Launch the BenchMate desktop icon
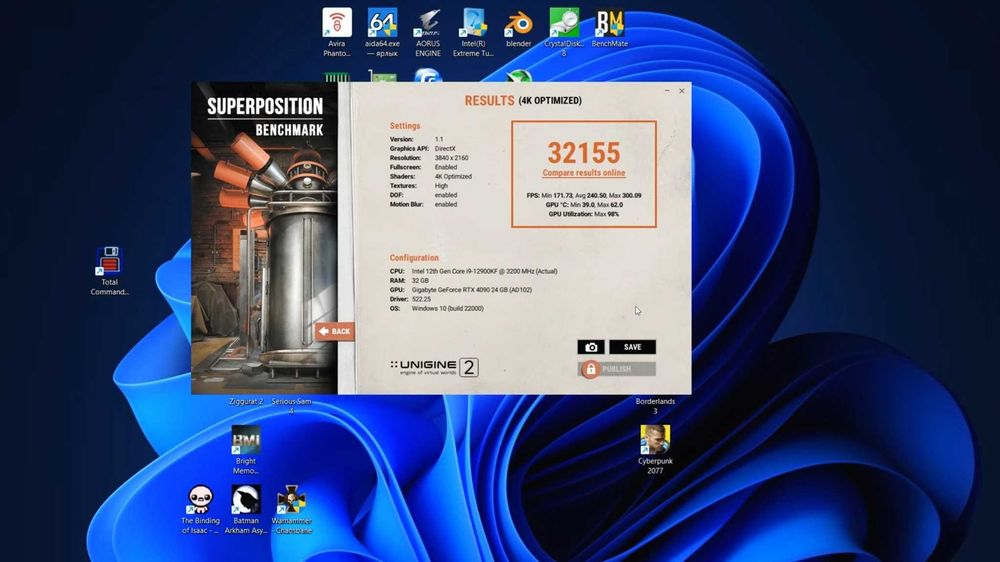 click(610, 28)
